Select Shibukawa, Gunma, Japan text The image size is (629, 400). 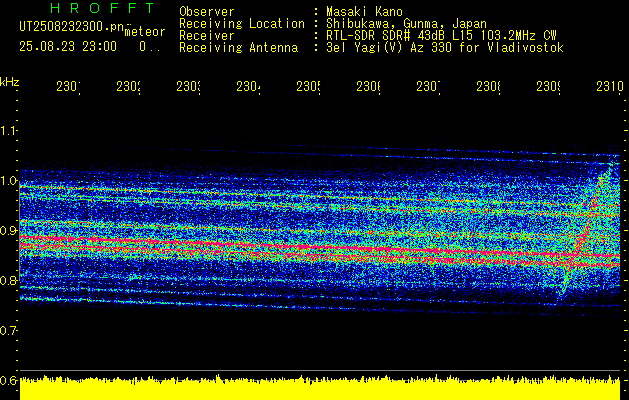(x=406, y=24)
